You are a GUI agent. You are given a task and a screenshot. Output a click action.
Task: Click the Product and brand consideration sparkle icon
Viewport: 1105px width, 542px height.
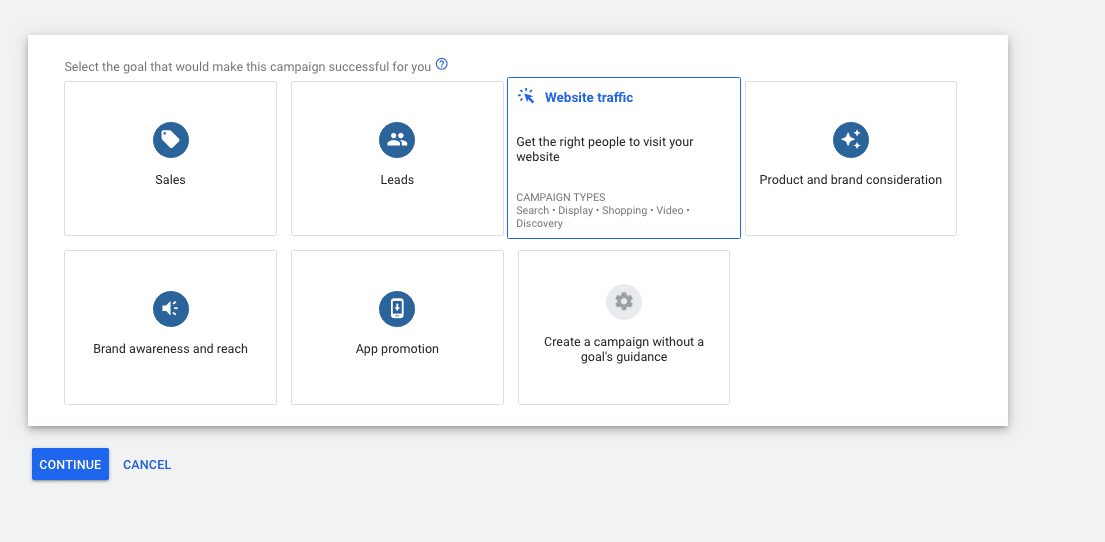pos(851,140)
